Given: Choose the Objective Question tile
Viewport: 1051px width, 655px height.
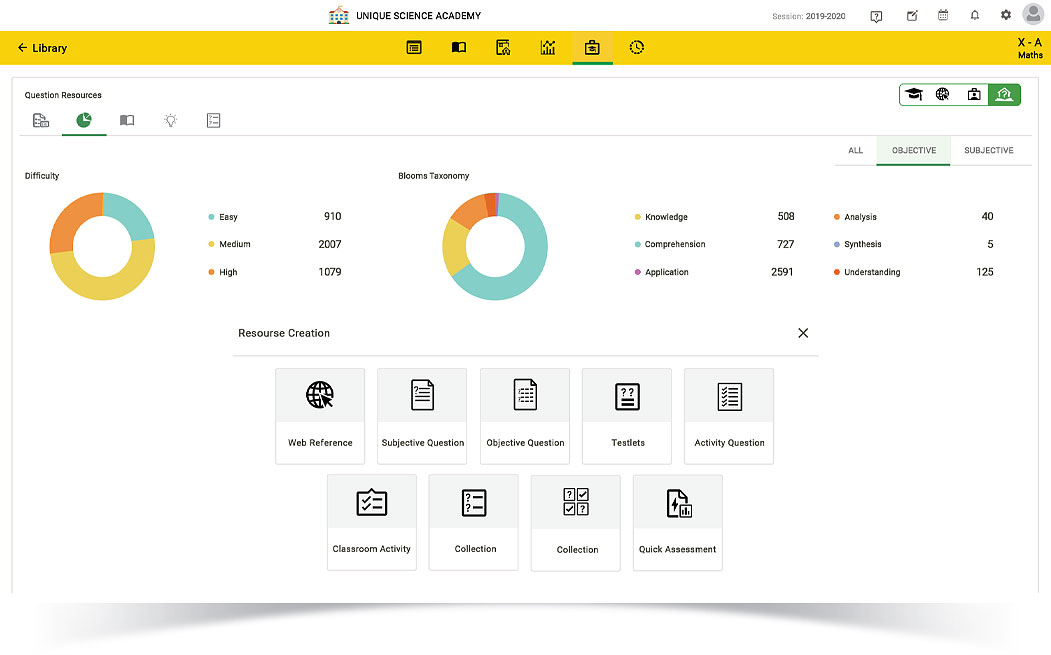Looking at the screenshot, I should (x=525, y=415).
